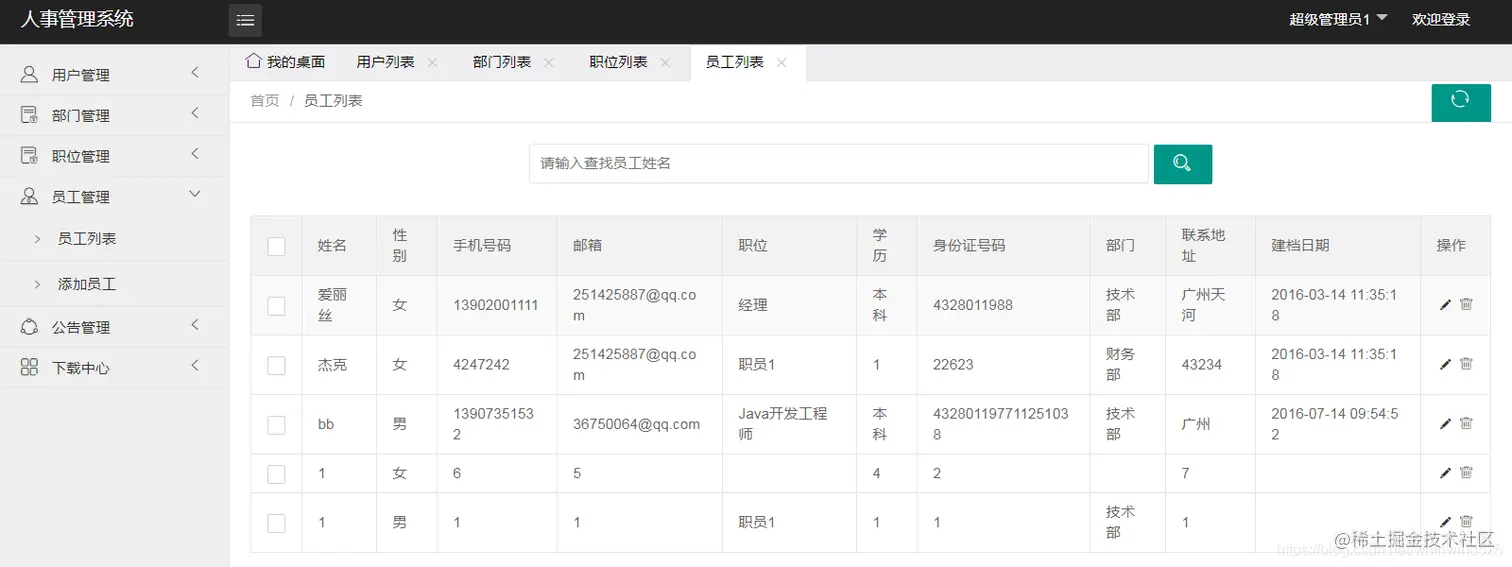Expand 下载中心 menu chevron
The height and width of the screenshot is (567, 1512).
click(195, 365)
